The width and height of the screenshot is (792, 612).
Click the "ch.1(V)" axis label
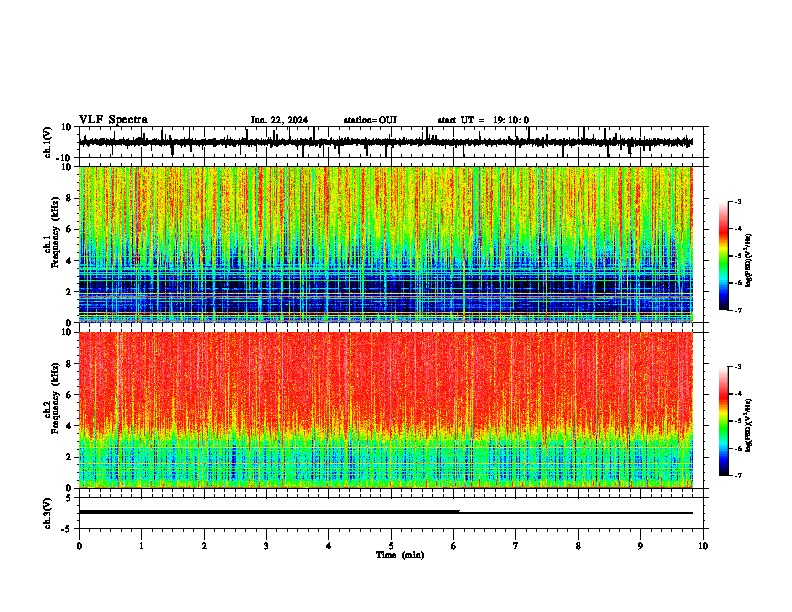point(48,142)
